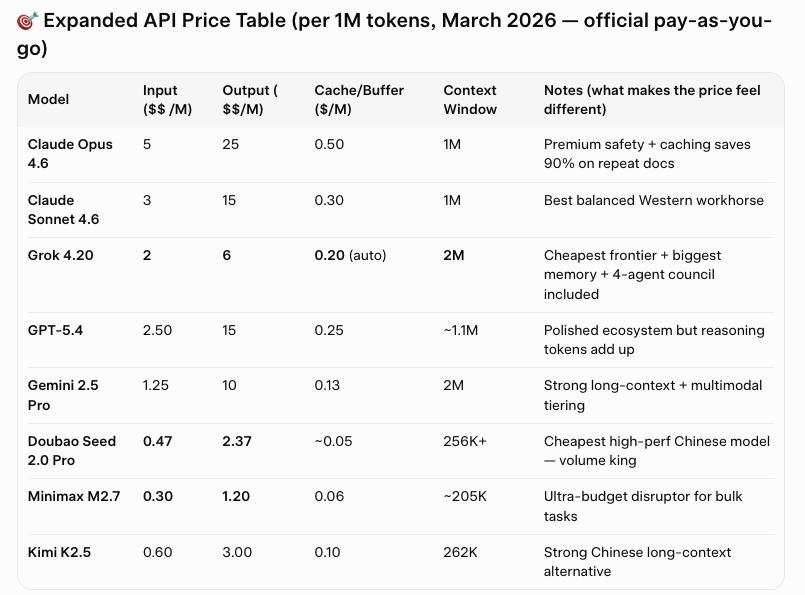Screen dimensions: 805x595
Task: Select the Gemini 2.5 Pro row label
Action: tap(63, 395)
